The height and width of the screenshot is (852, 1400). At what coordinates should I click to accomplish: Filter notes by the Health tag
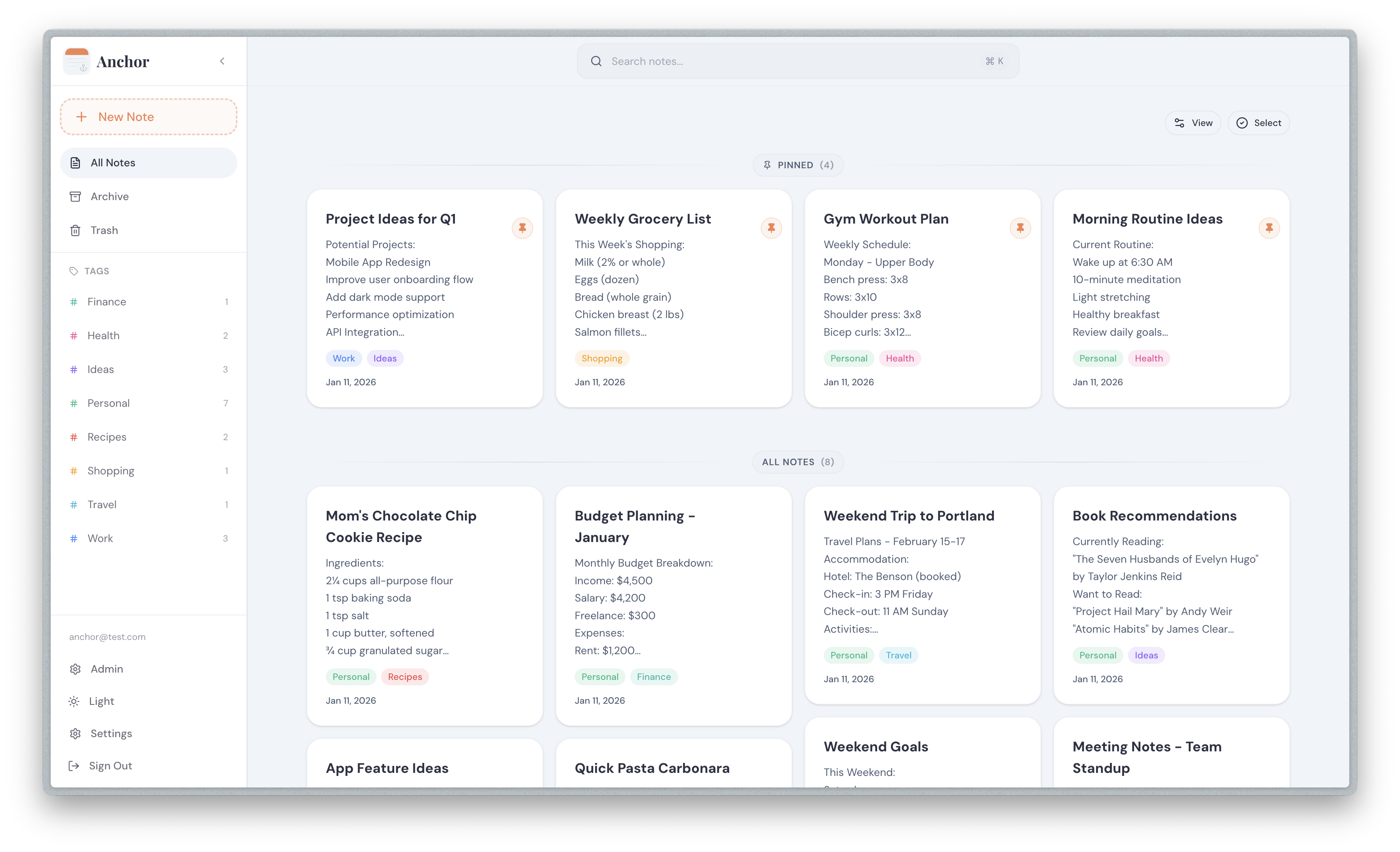pyautogui.click(x=103, y=336)
